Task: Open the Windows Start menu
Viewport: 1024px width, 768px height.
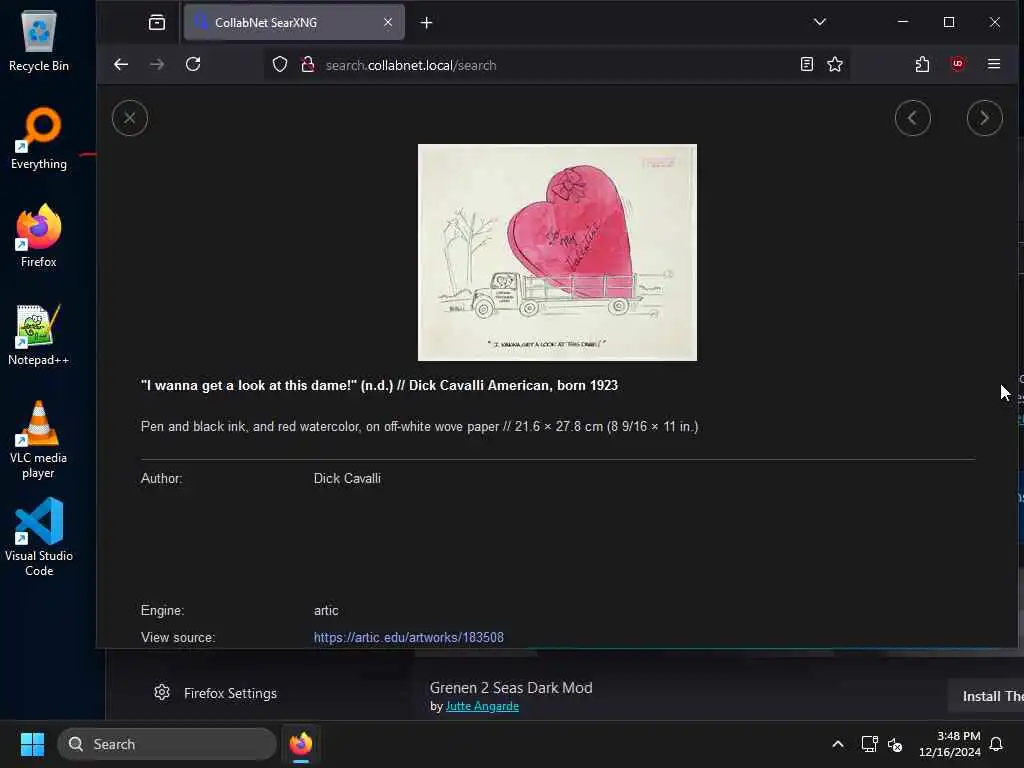Action: [32, 744]
